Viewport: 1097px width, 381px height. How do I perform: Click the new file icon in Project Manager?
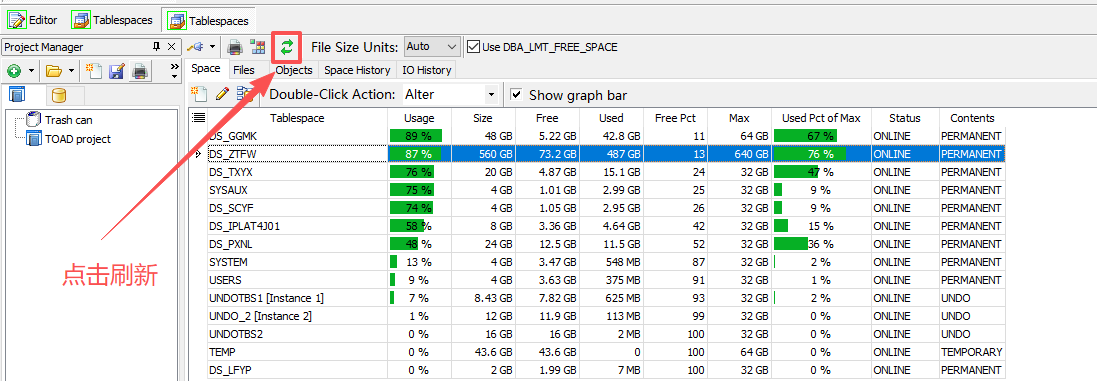click(x=94, y=71)
